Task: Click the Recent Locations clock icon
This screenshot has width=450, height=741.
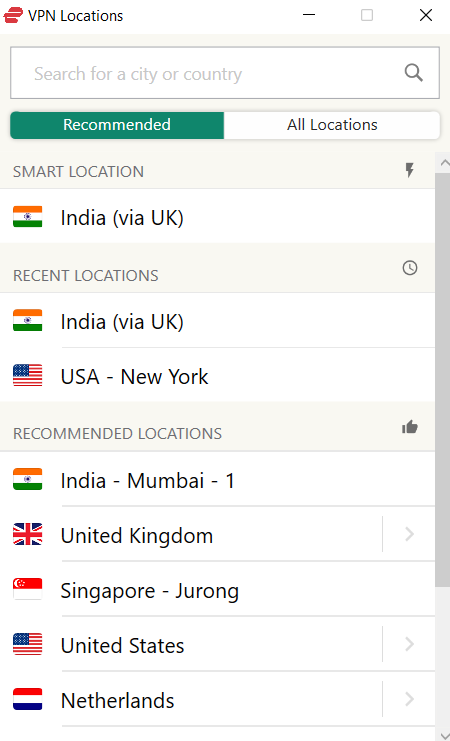Action: point(410,268)
